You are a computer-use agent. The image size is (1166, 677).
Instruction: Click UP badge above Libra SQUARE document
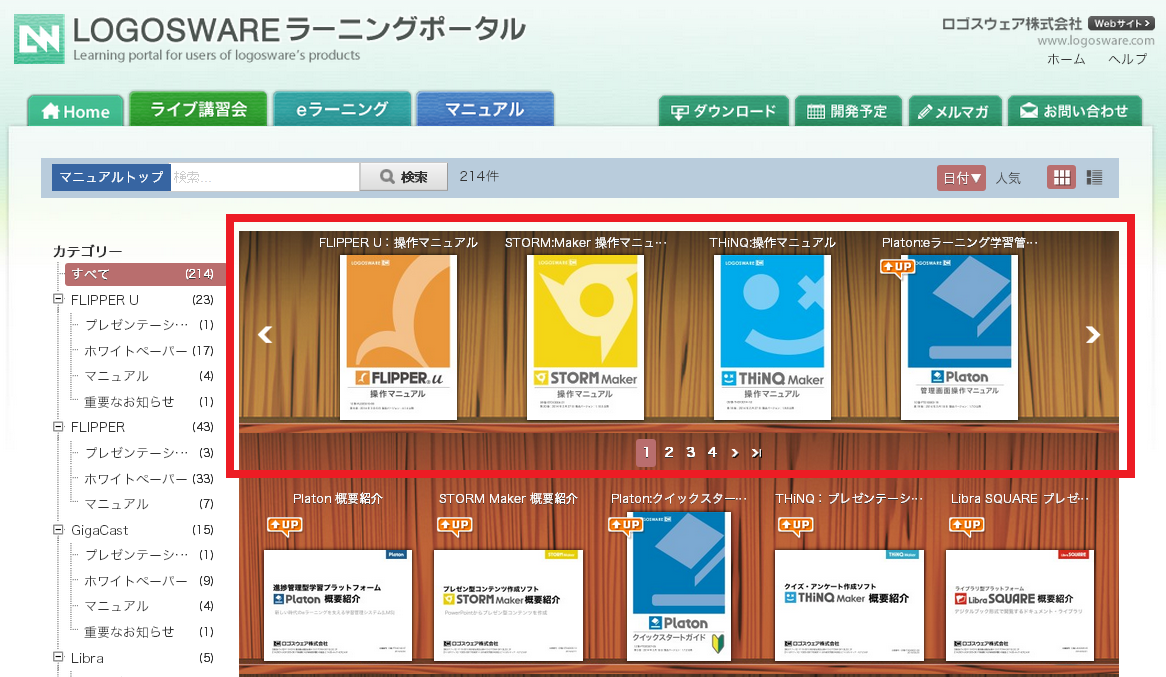(967, 525)
